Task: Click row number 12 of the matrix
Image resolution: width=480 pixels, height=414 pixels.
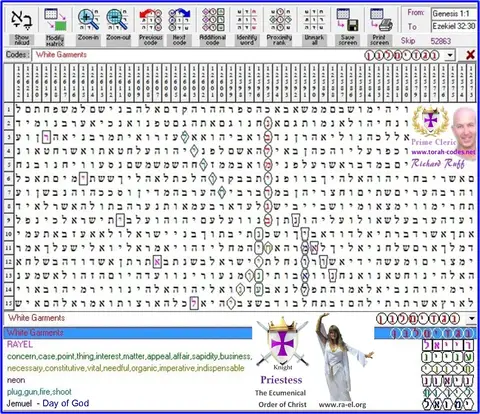Action: click(x=9, y=262)
